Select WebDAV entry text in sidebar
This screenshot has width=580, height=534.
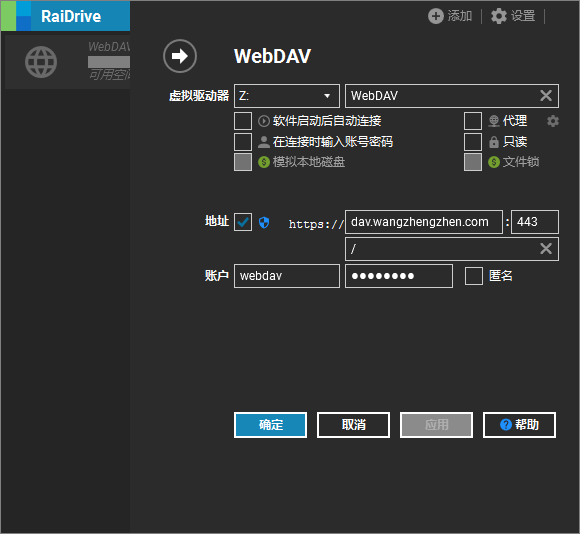point(109,47)
